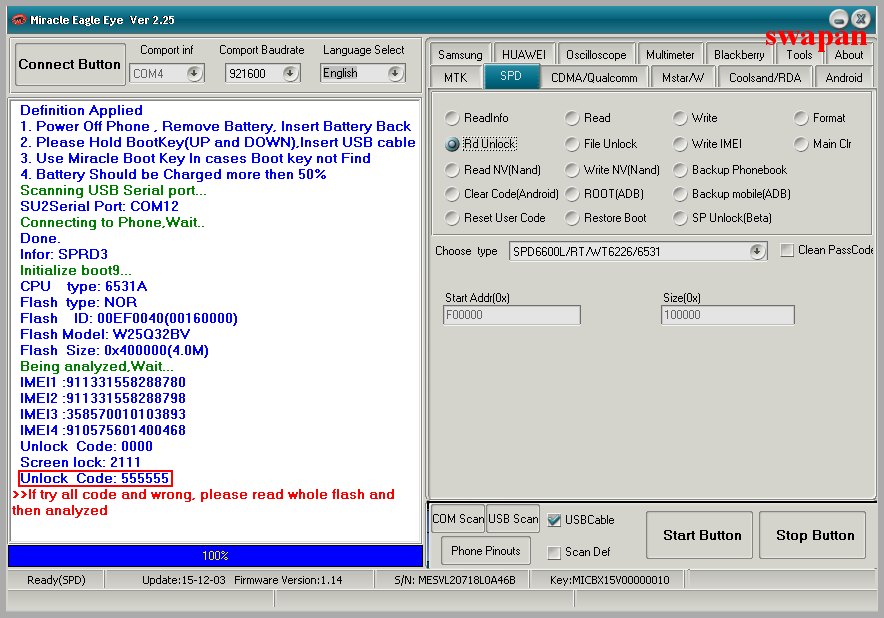Open the Coolsand/RDA tab

[764, 77]
